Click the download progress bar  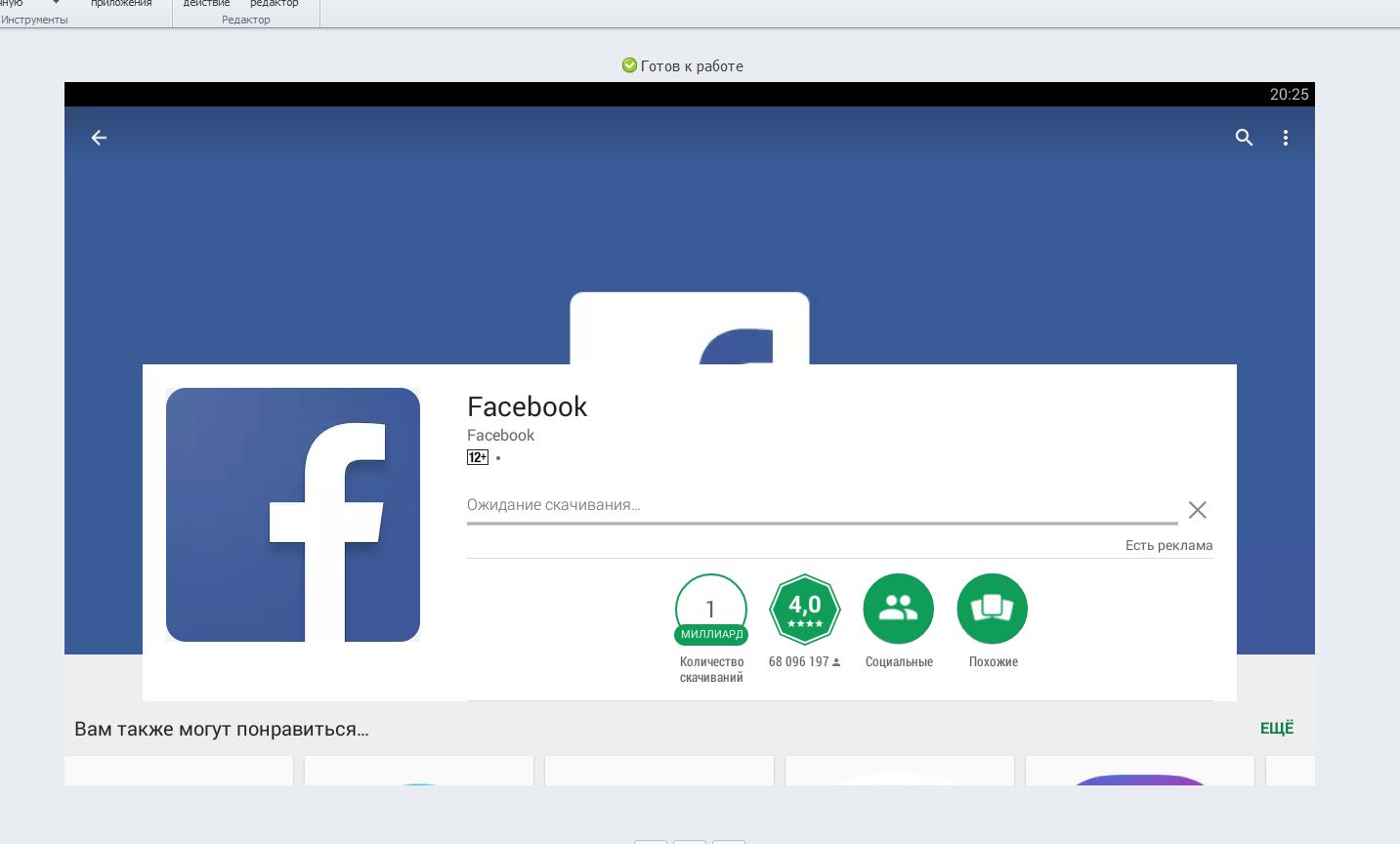point(823,524)
